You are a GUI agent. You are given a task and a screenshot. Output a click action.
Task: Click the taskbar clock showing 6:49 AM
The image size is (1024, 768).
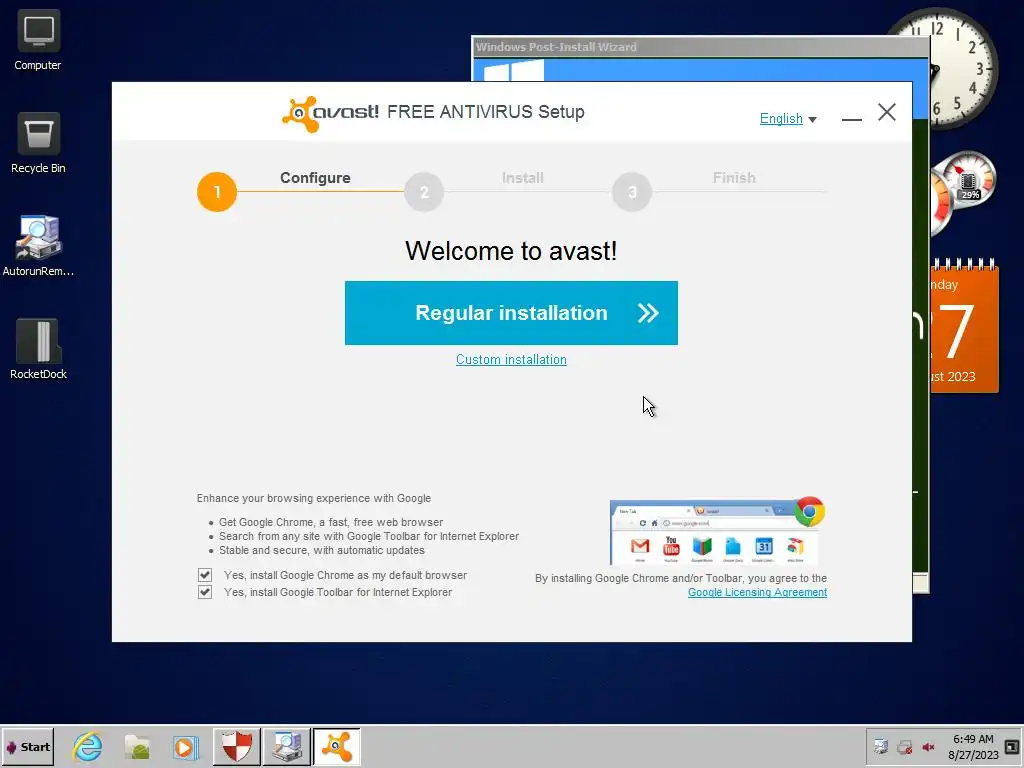coord(973,747)
